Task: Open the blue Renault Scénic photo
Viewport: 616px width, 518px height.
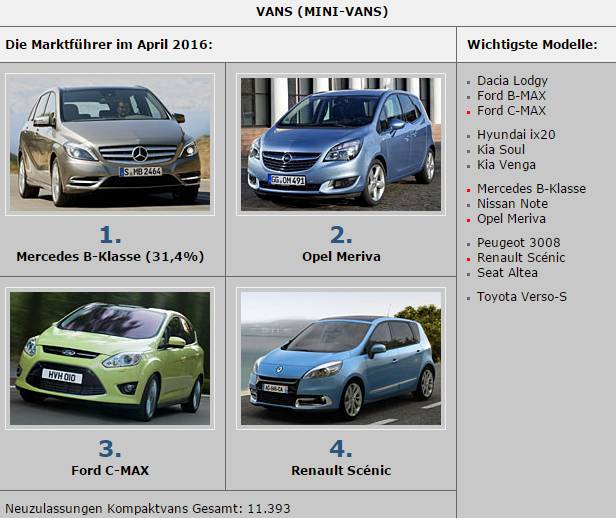Action: point(341,358)
